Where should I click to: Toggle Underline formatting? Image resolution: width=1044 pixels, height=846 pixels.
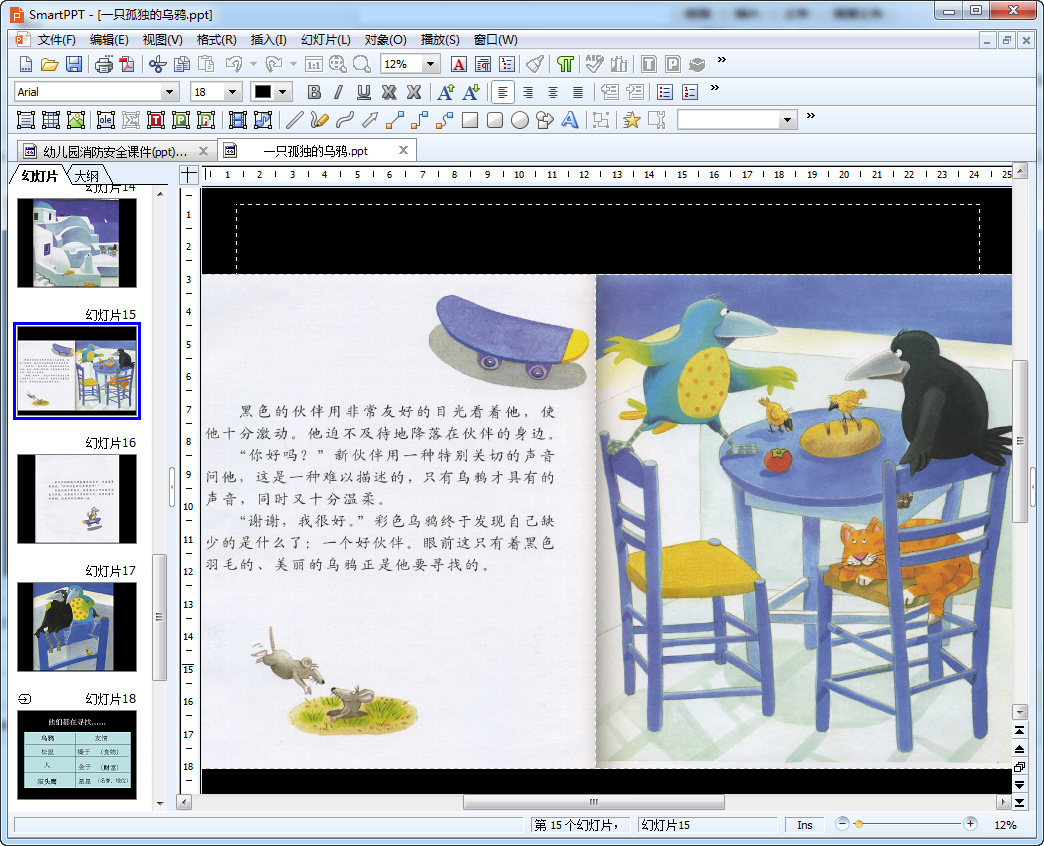(364, 92)
